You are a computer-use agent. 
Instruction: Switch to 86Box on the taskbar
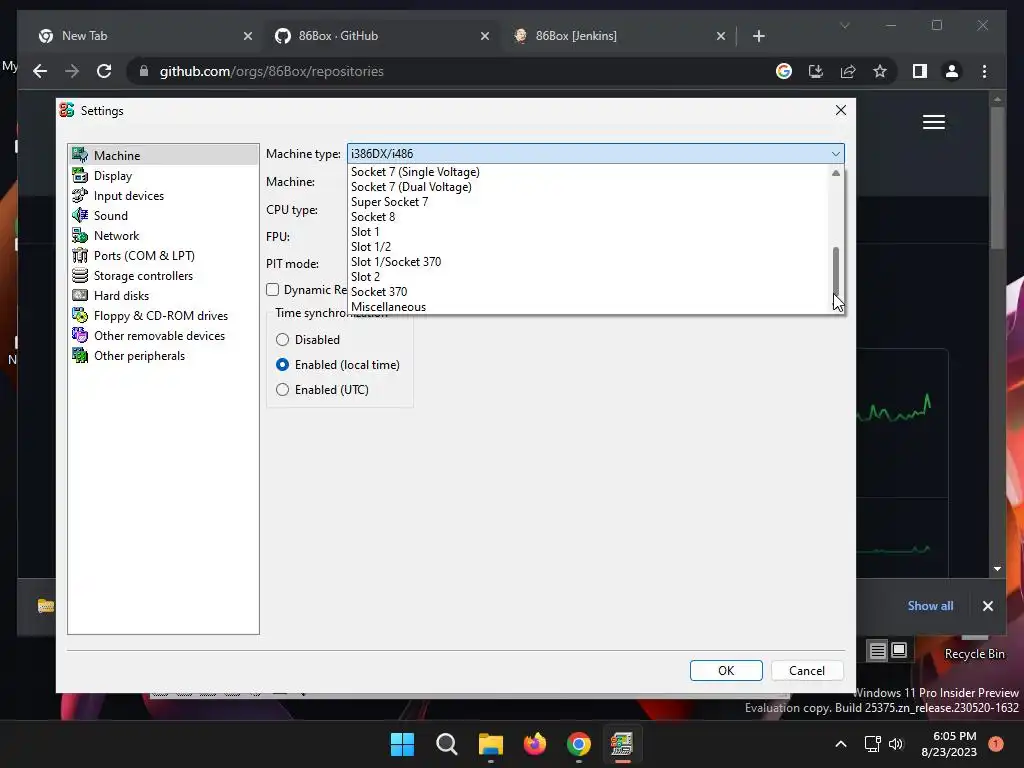(622, 744)
